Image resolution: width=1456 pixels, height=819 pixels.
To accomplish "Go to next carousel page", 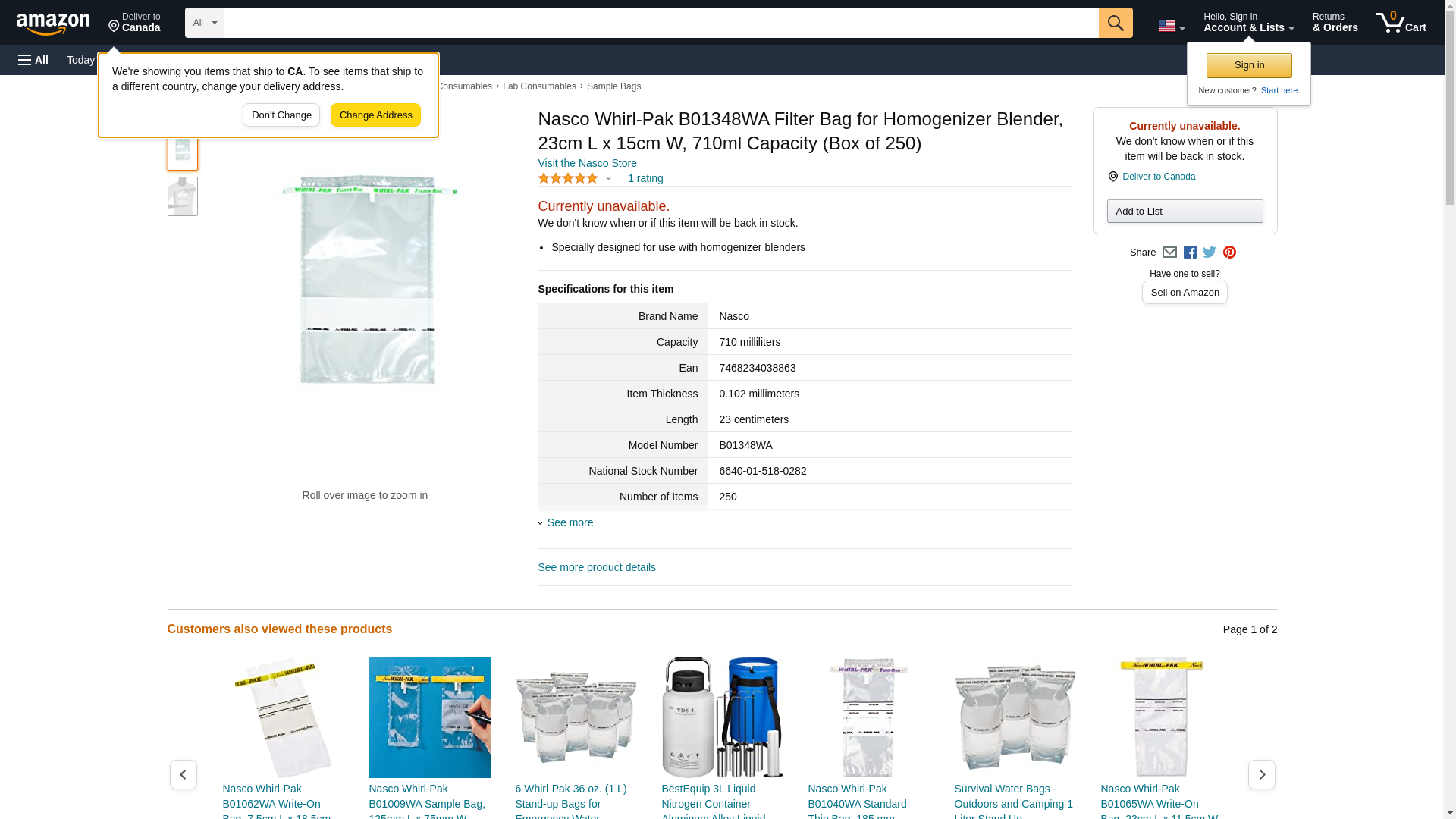I will click(1261, 774).
